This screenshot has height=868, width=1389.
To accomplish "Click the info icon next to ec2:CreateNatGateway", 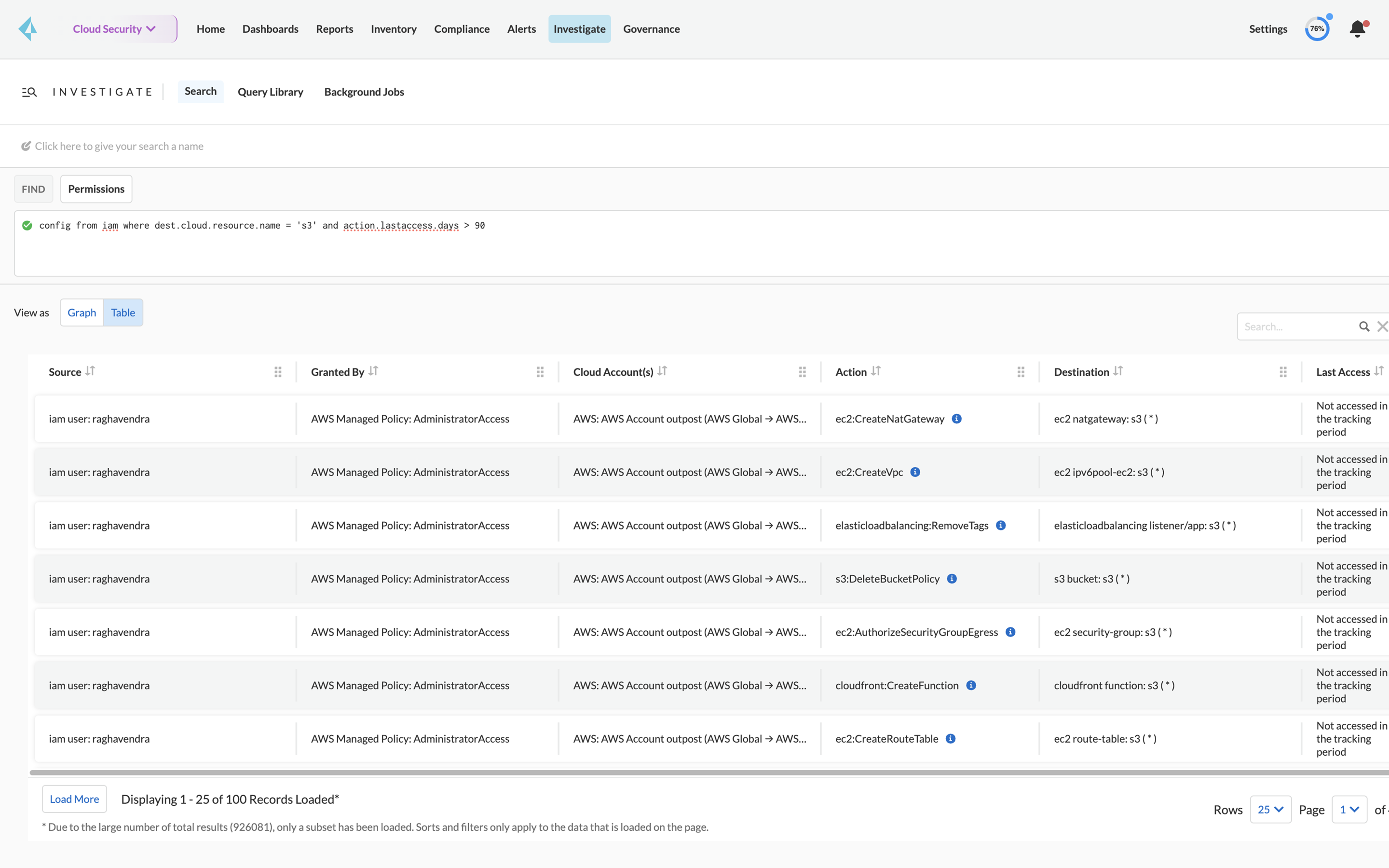I will [x=957, y=419].
